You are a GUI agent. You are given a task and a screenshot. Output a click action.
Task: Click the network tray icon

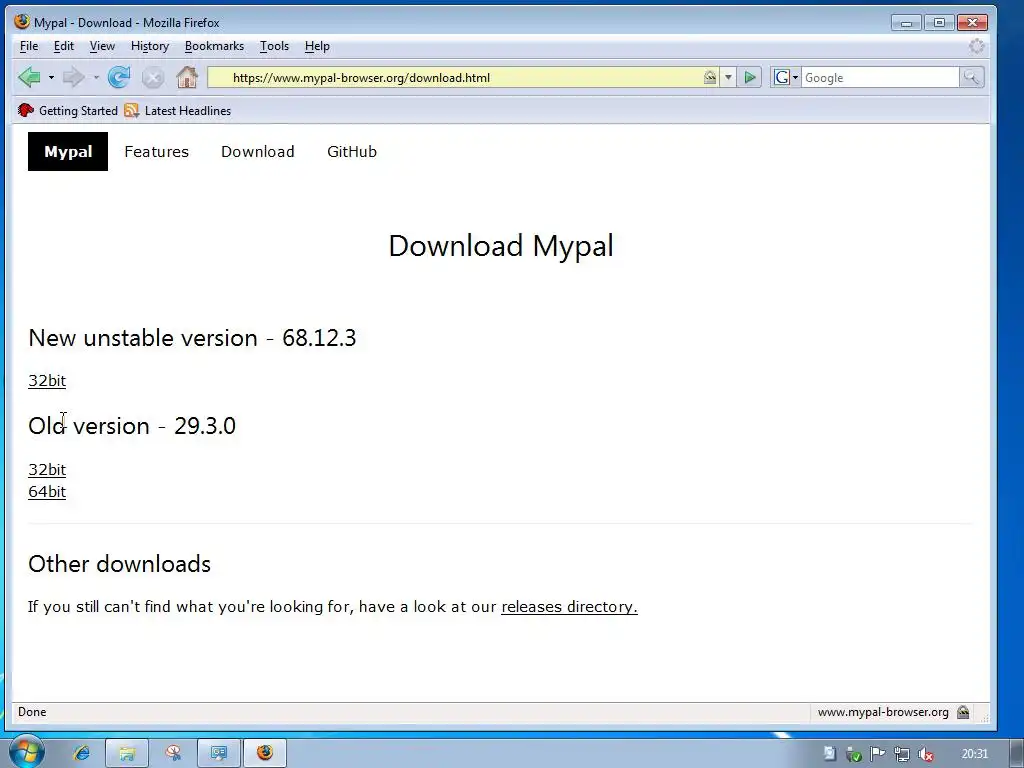[x=902, y=754]
